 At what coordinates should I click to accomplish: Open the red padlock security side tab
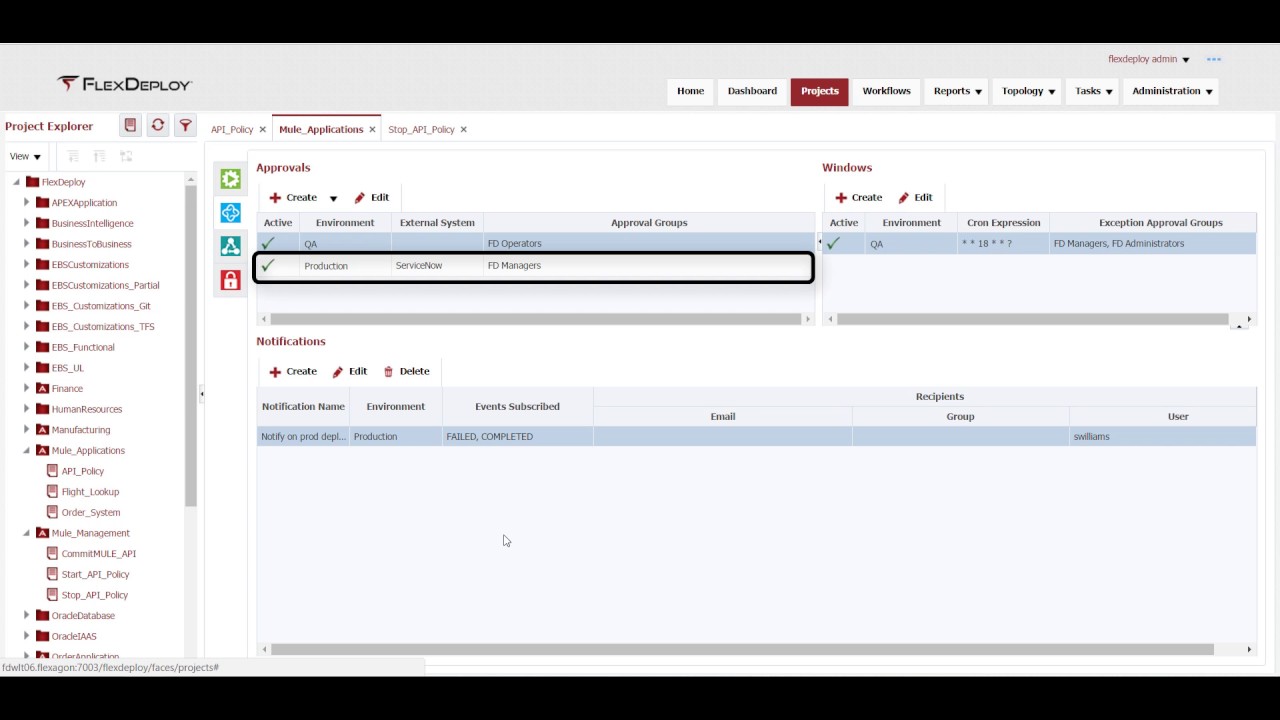(x=231, y=280)
